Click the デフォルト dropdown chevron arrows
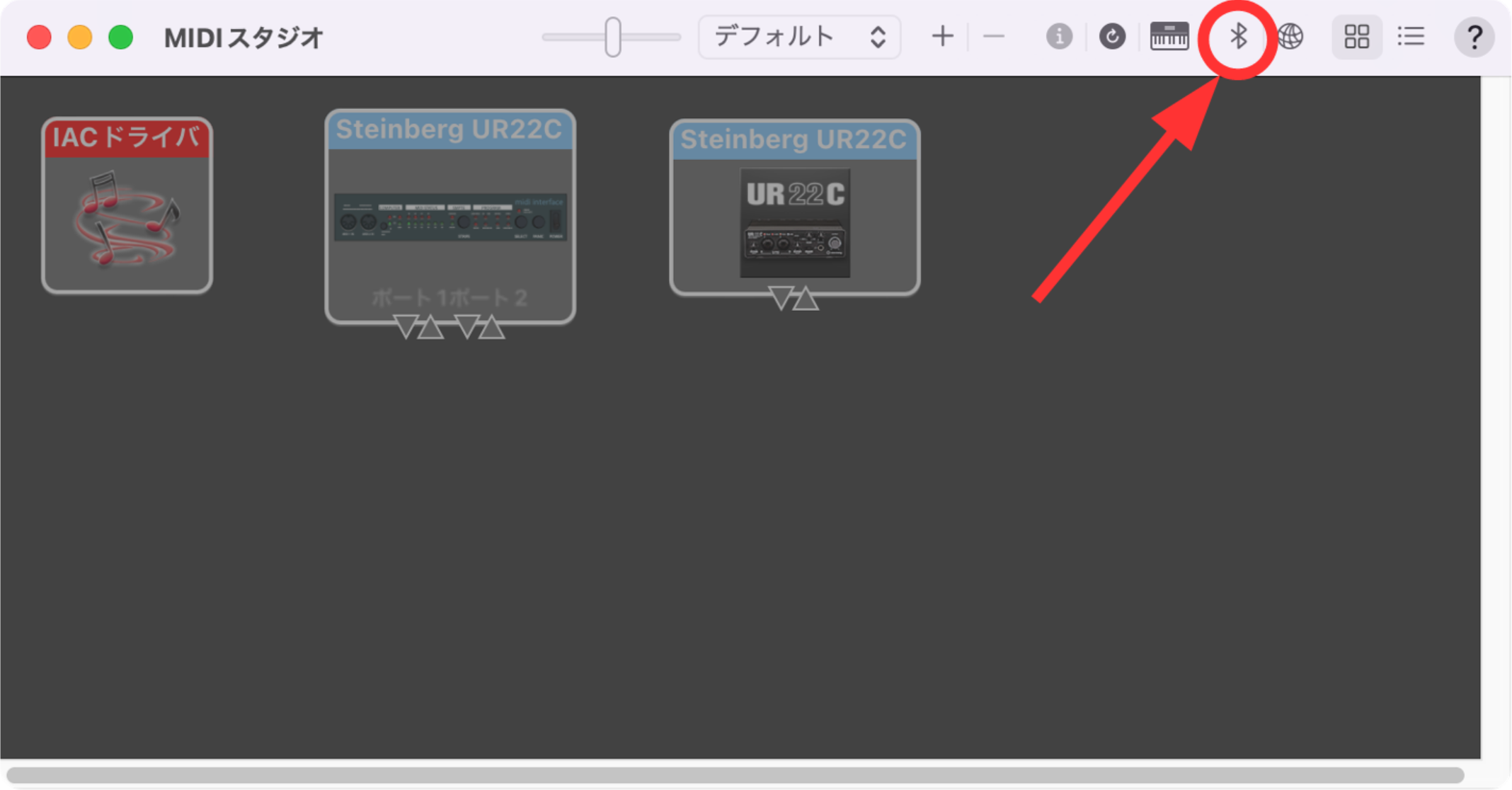Viewport: 1512px width, 790px height. coord(878,37)
